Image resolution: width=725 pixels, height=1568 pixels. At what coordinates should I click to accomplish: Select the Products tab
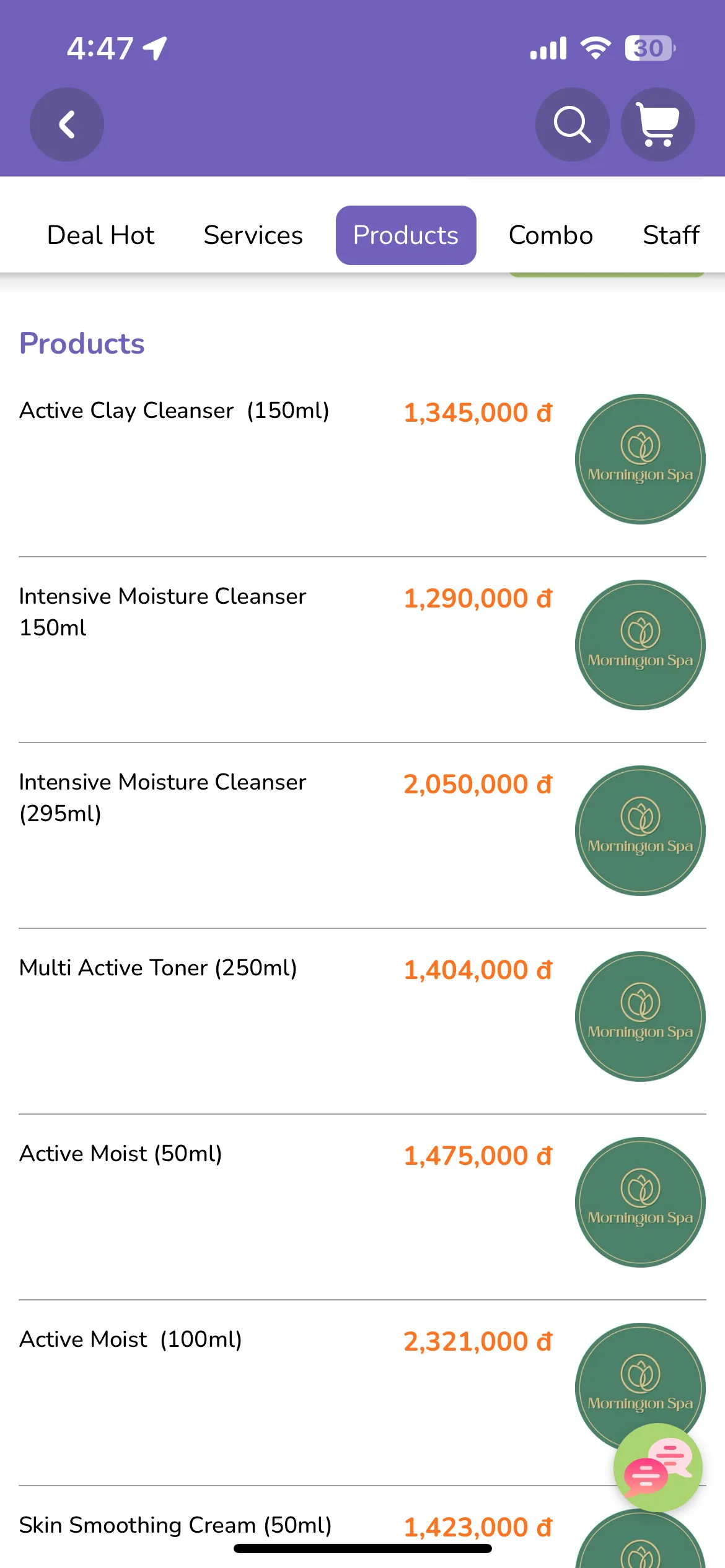pyautogui.click(x=406, y=235)
